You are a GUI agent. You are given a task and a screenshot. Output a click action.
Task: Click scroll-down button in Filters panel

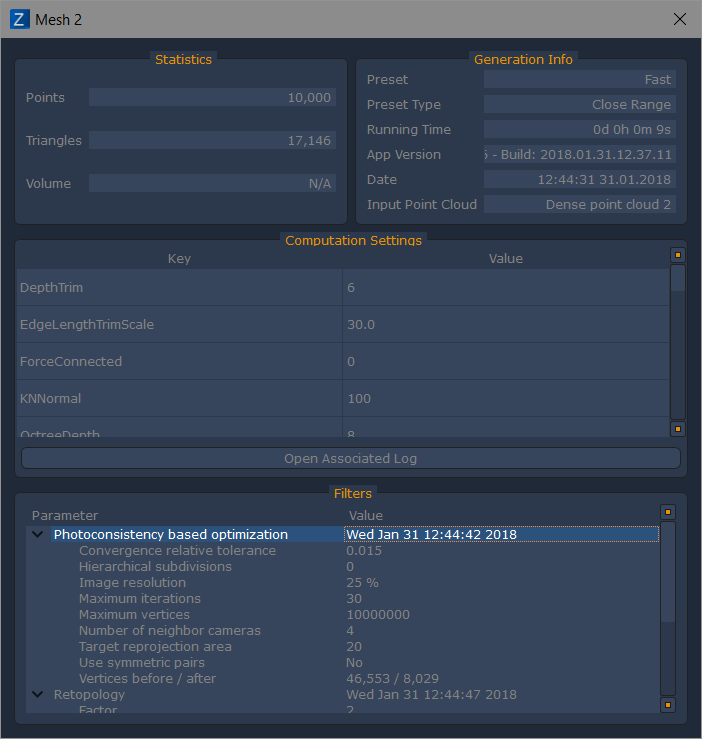point(668,705)
